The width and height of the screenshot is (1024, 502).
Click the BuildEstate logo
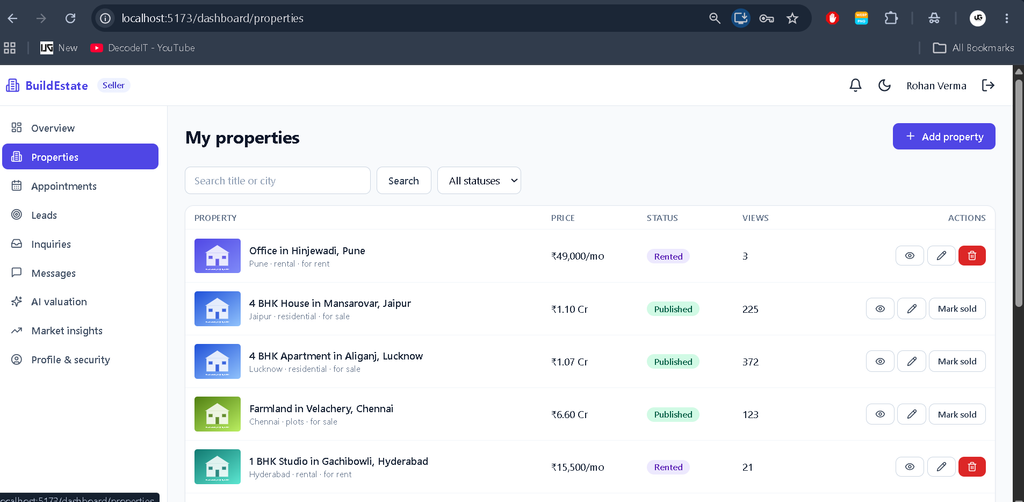[46, 86]
